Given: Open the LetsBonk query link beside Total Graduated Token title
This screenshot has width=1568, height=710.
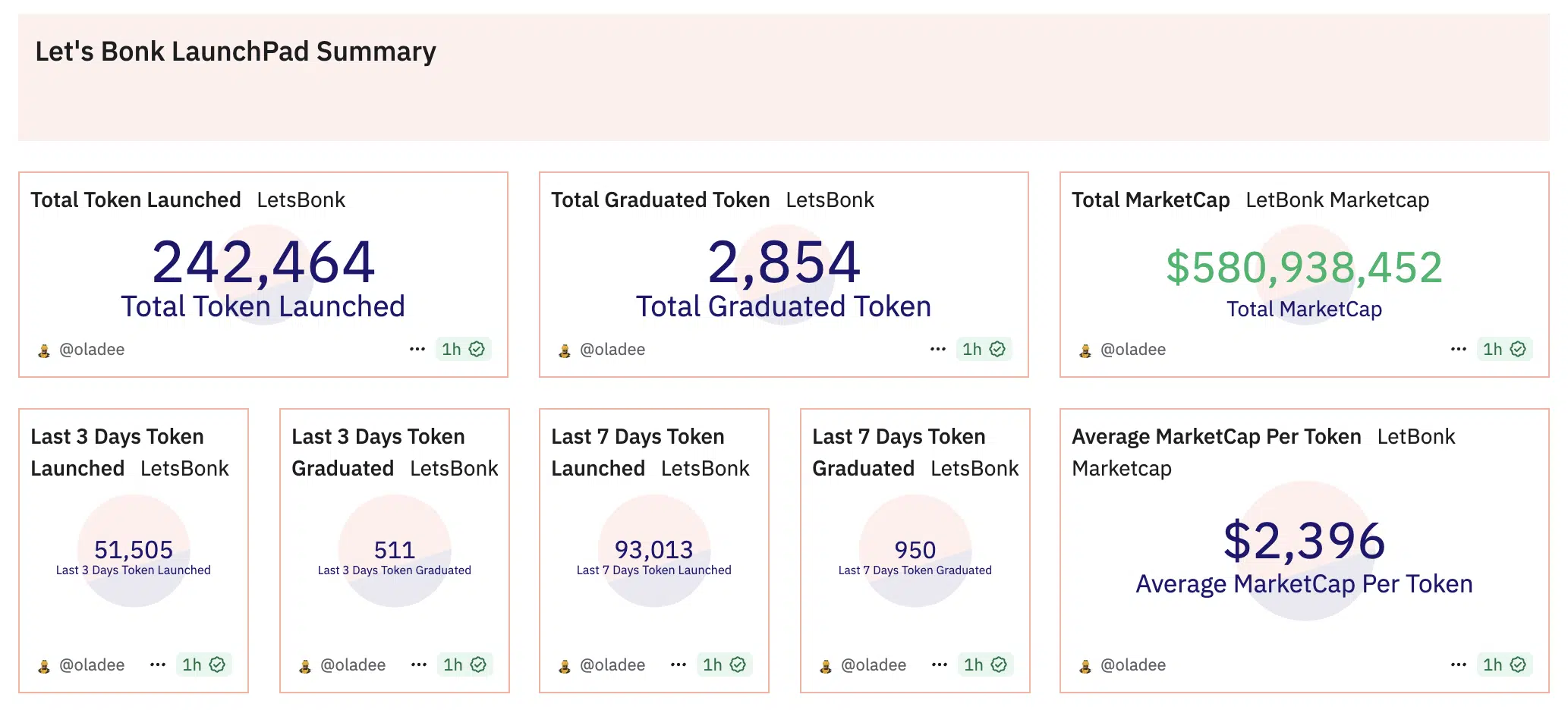Looking at the screenshot, I should click(x=829, y=199).
